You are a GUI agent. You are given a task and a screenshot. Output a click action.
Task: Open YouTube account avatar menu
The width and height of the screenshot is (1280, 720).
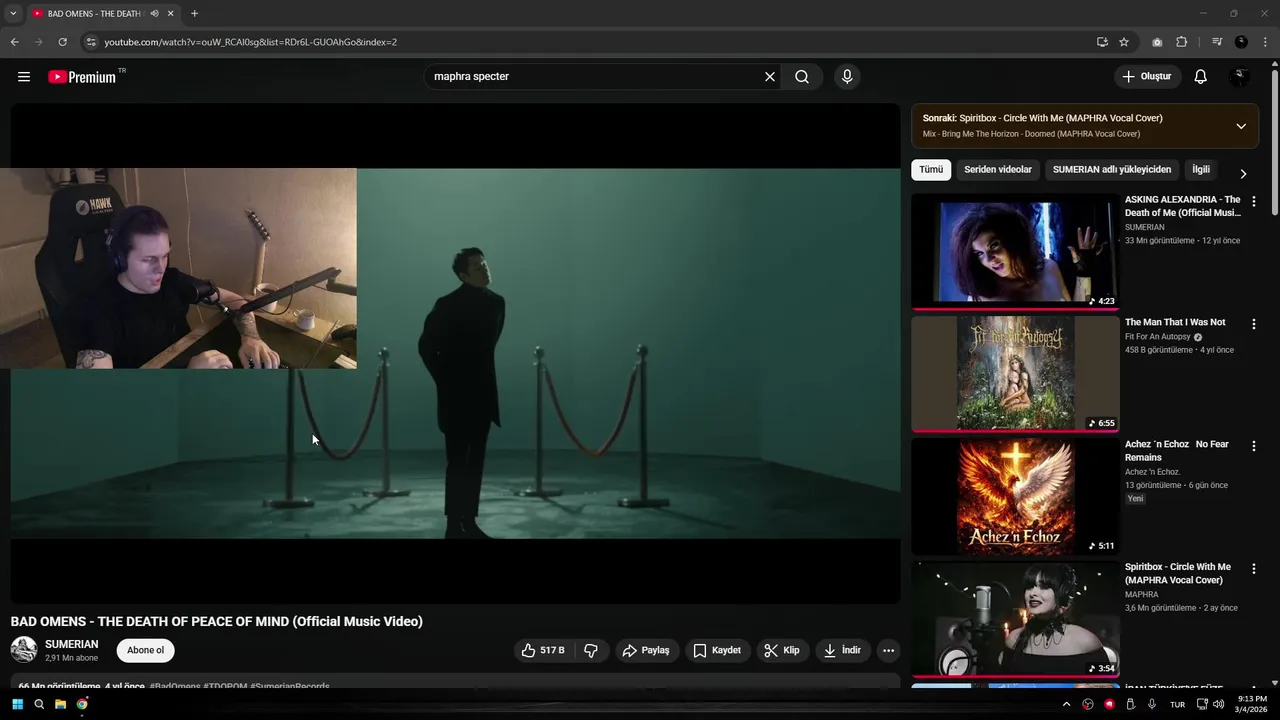click(x=1240, y=77)
